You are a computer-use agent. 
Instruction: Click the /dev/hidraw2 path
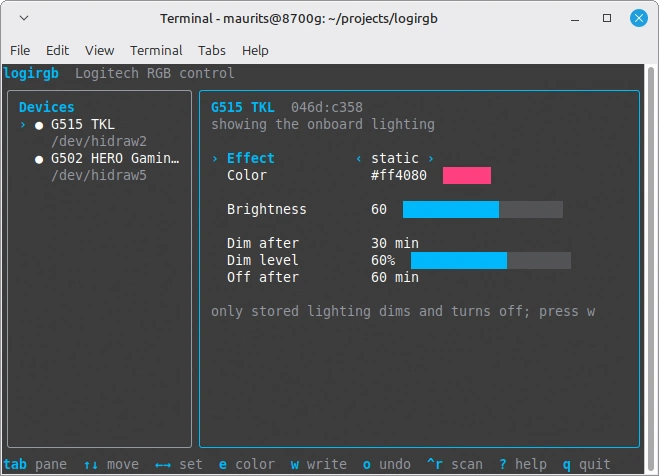(99, 142)
